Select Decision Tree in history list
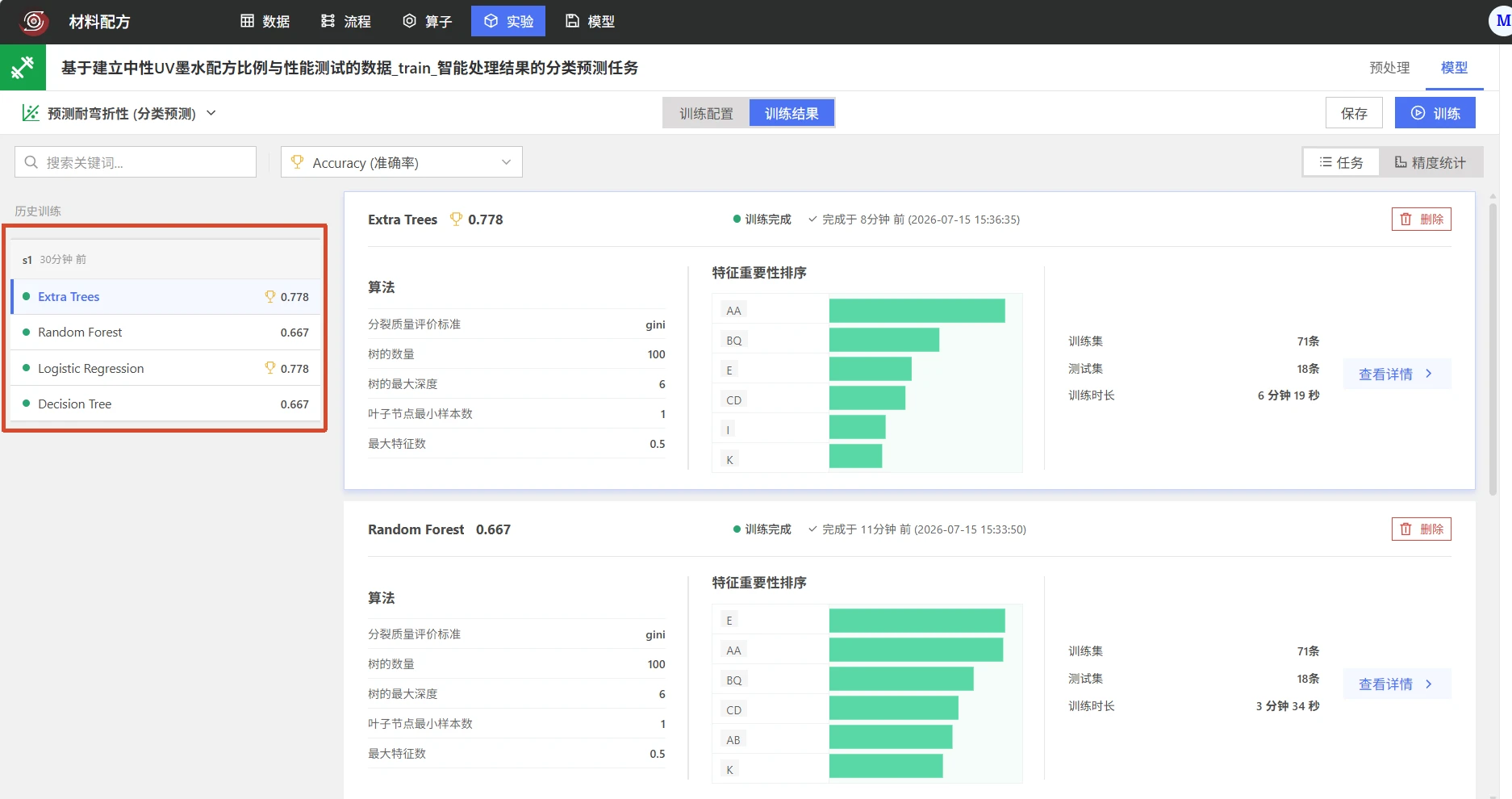Image resolution: width=1512 pixels, height=799 pixels. [x=165, y=404]
